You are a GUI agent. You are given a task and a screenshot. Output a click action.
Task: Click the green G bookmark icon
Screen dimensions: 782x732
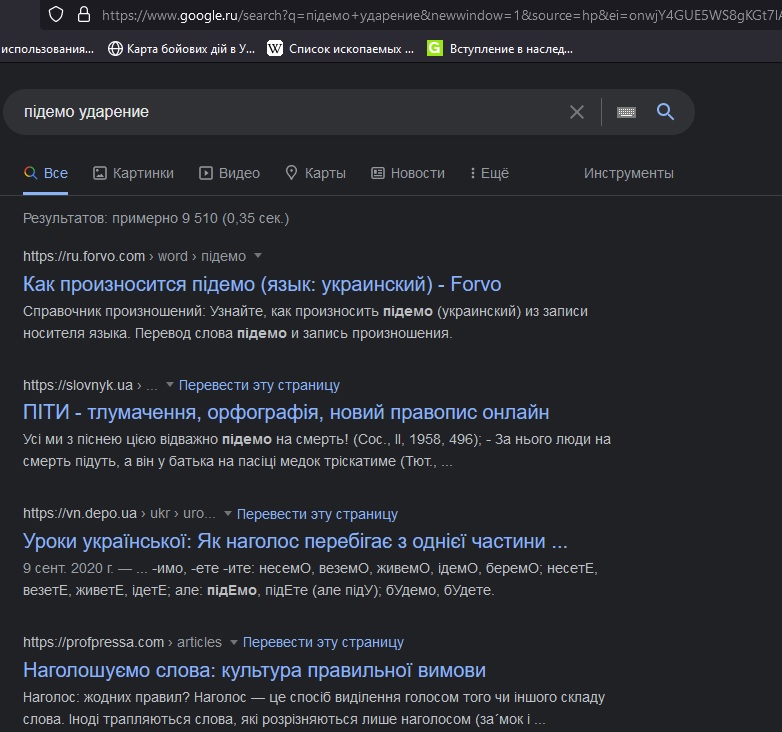click(435, 48)
